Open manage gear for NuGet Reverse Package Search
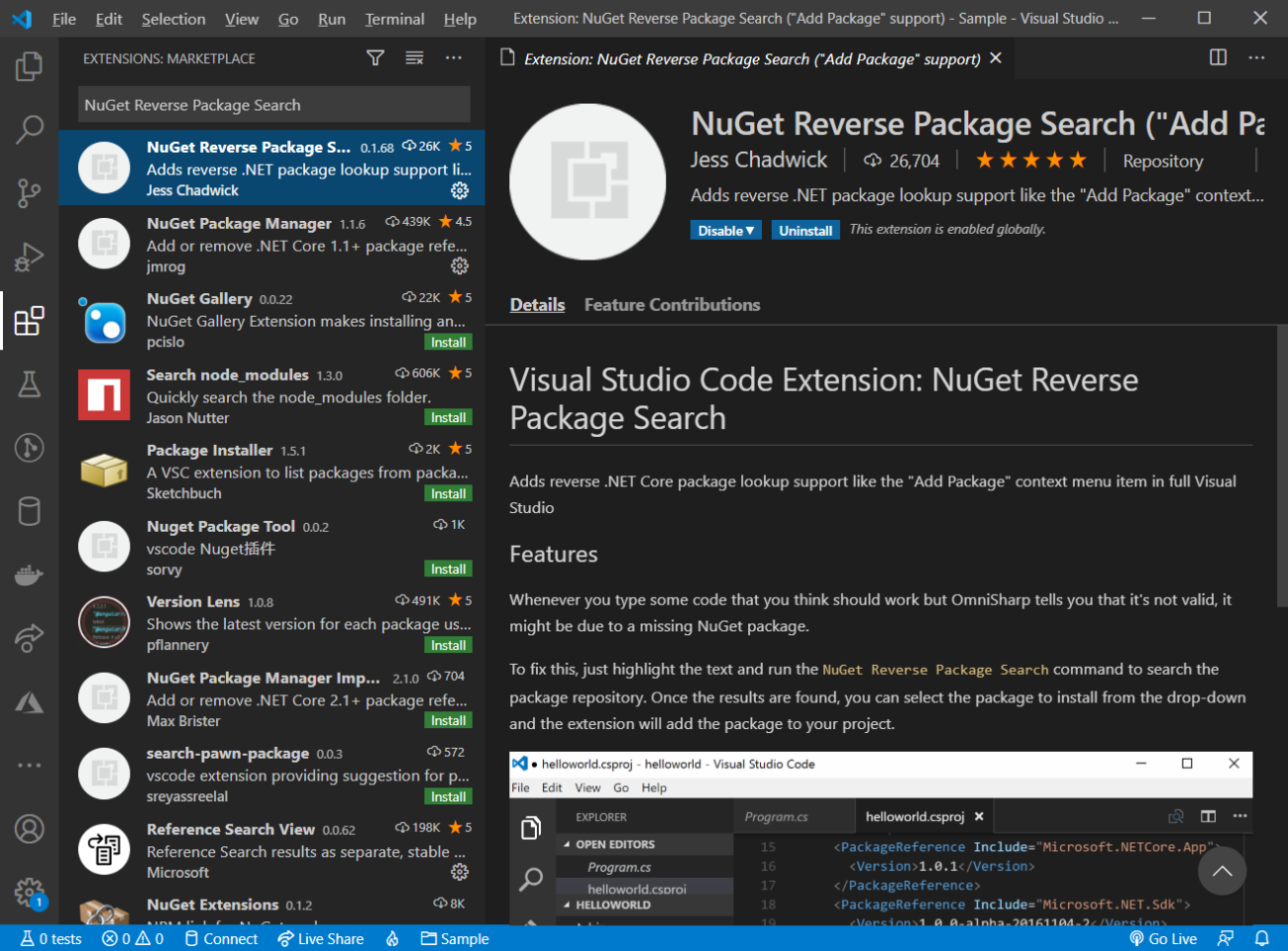This screenshot has width=1288, height=951. [460, 190]
